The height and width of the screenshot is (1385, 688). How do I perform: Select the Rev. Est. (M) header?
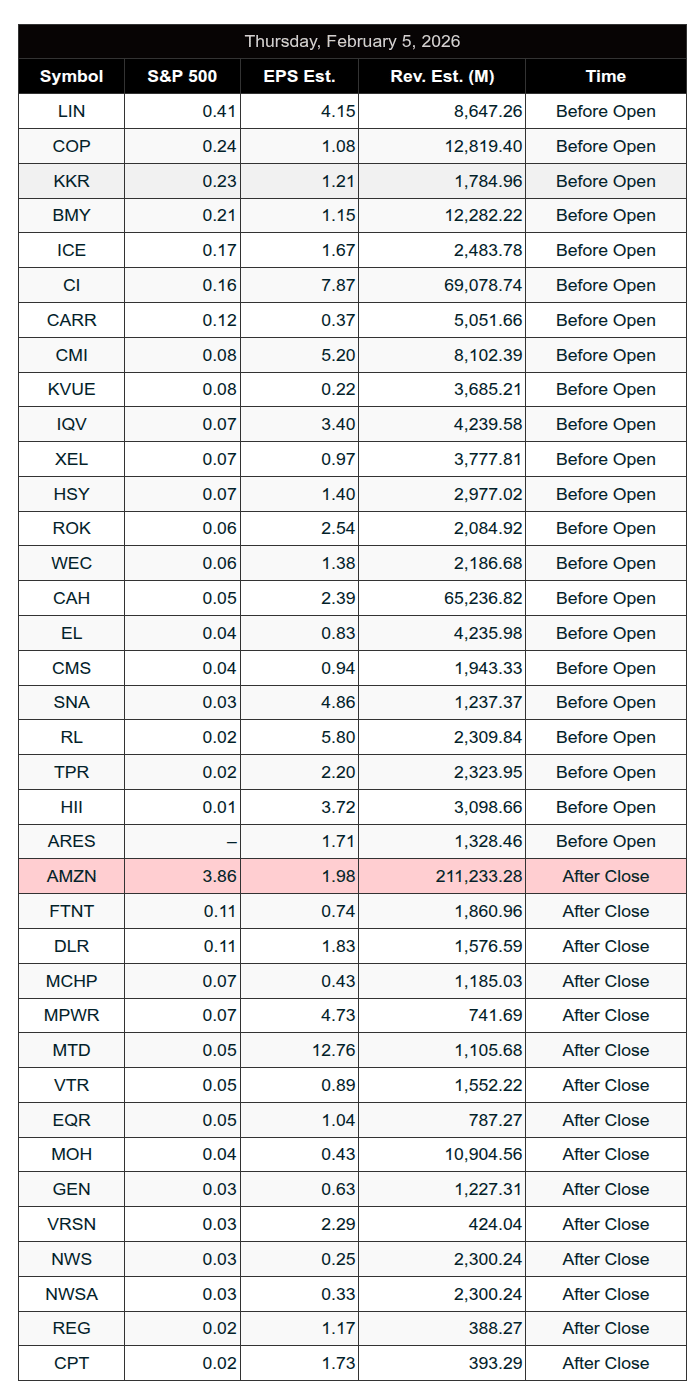click(441, 76)
